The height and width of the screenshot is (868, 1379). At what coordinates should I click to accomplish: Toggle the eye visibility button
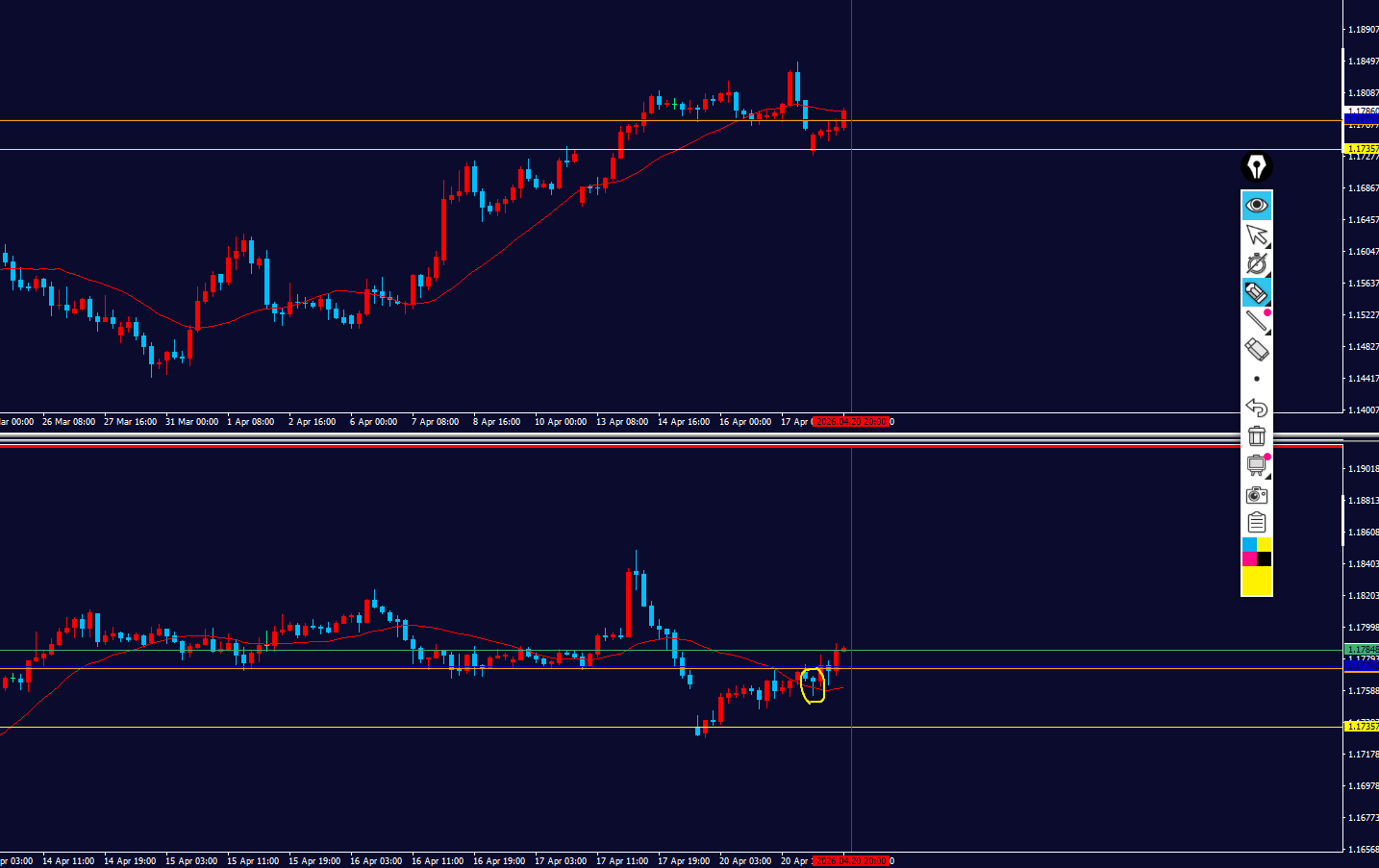pos(1256,206)
